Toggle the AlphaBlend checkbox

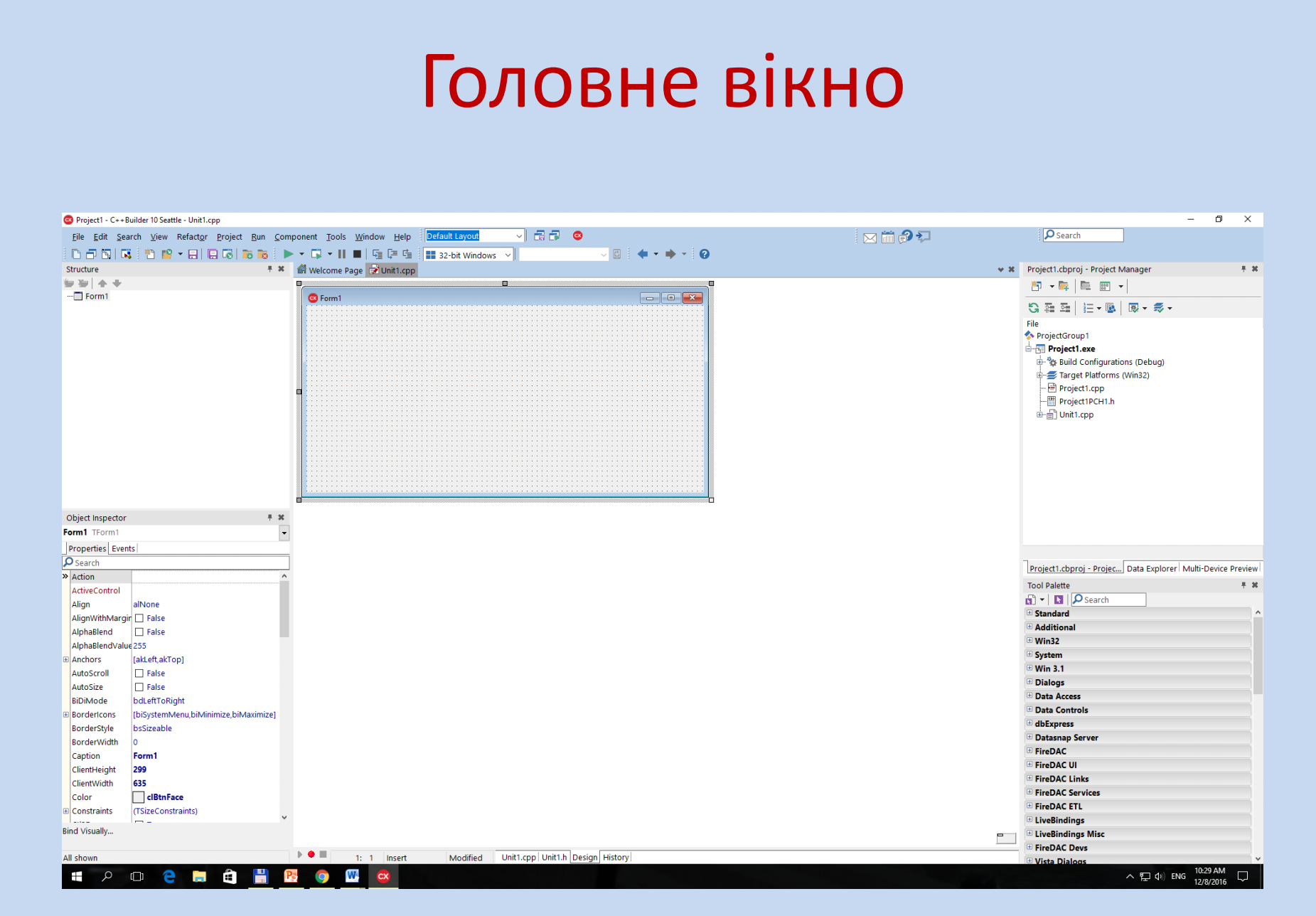coord(139,632)
